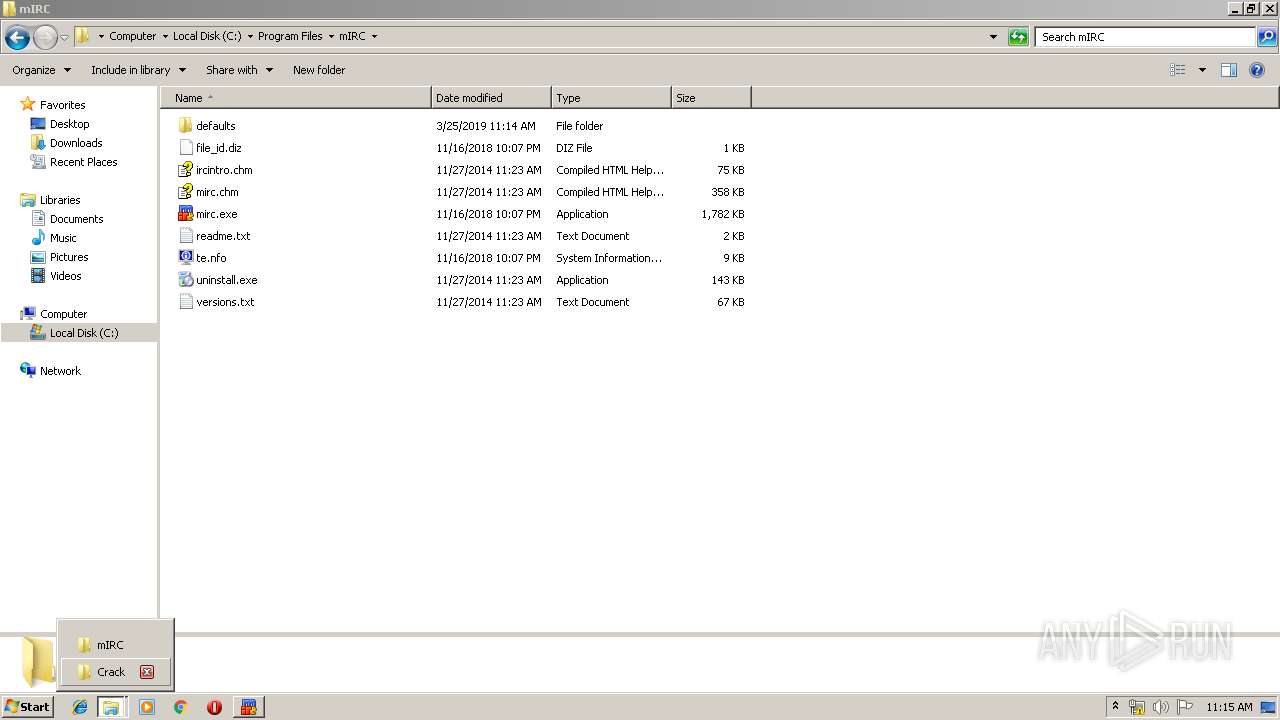Change the view layout icon
Image resolution: width=1280 pixels, height=720 pixels.
click(1178, 70)
